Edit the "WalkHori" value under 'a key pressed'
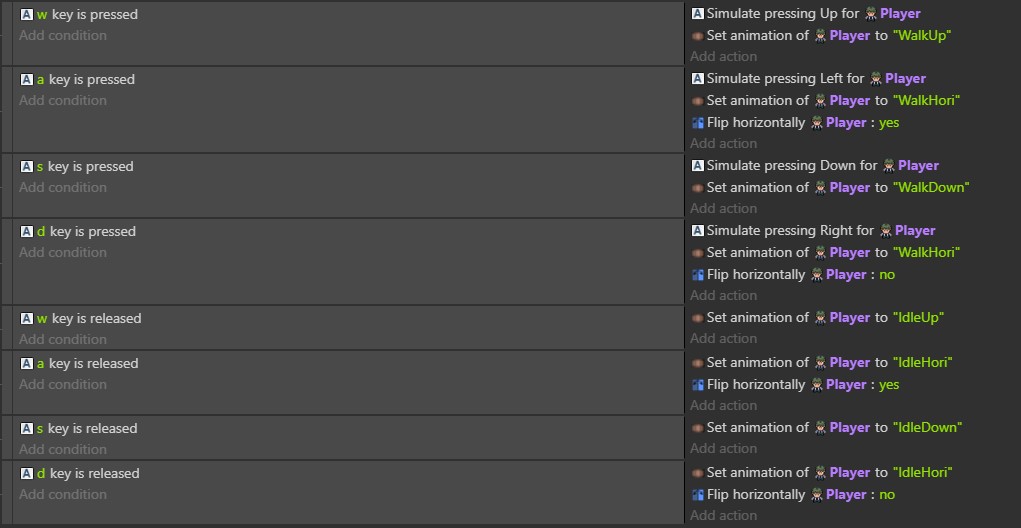Image resolution: width=1021 pixels, height=528 pixels. pyautogui.click(x=926, y=100)
